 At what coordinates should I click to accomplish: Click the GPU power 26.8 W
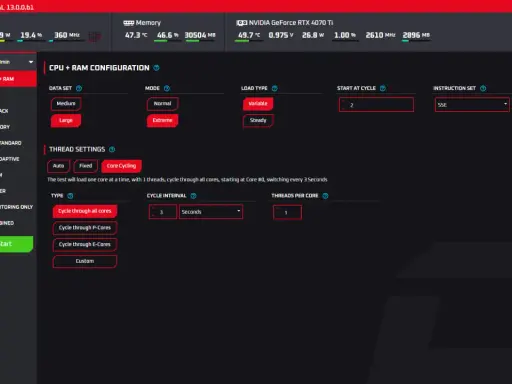(x=313, y=35)
